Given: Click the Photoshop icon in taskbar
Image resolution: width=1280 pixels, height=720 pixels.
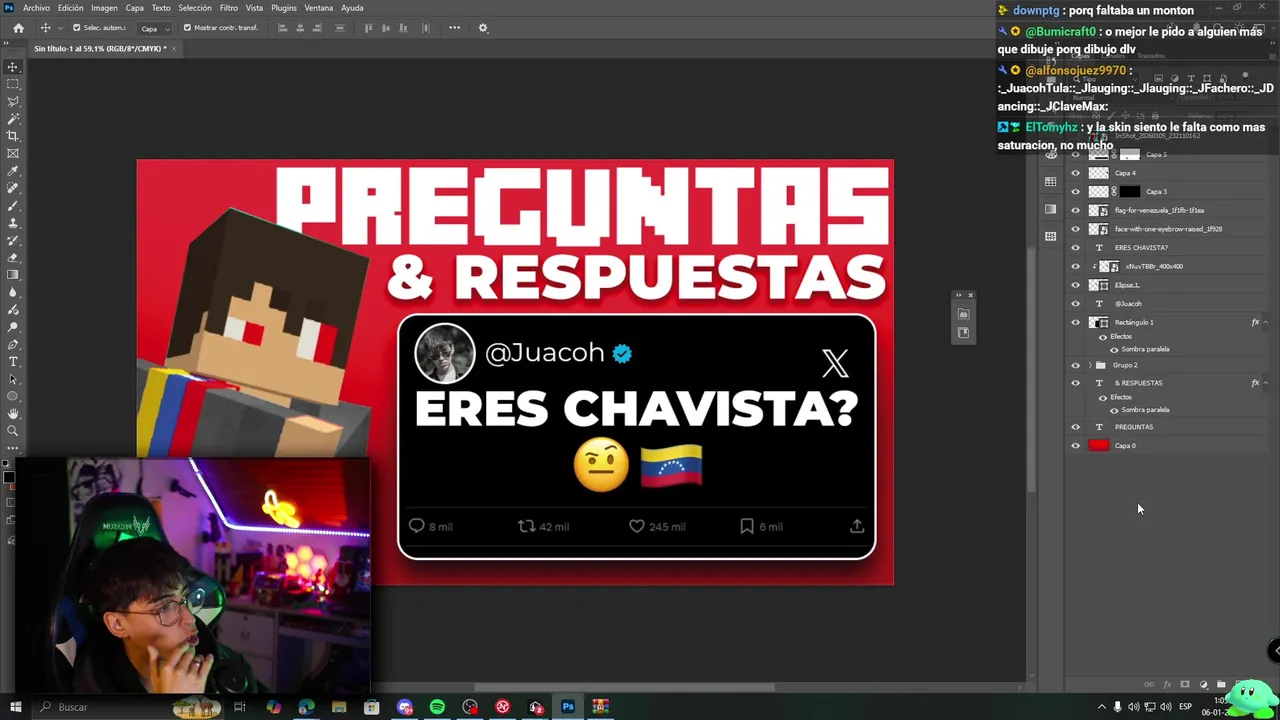Looking at the screenshot, I should pos(568,707).
